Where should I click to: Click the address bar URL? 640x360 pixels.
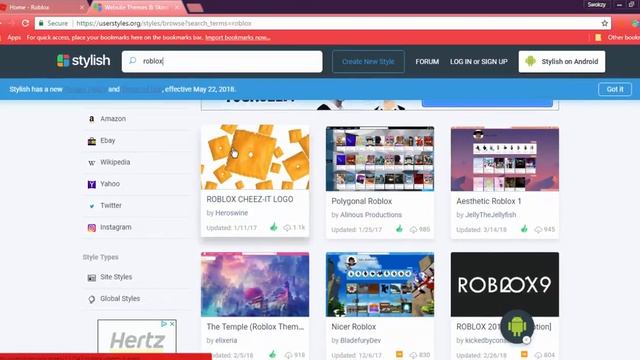(x=164, y=23)
